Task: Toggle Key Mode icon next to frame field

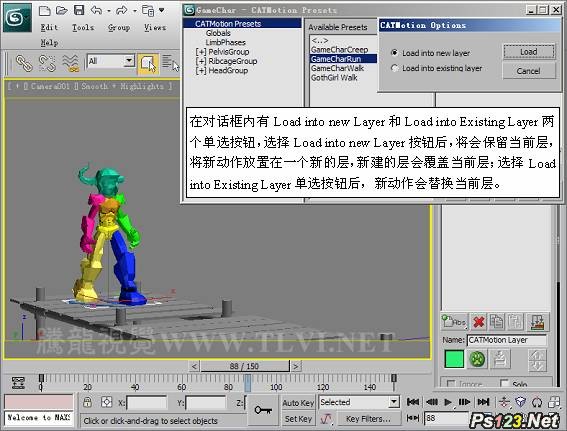Action: (413, 418)
